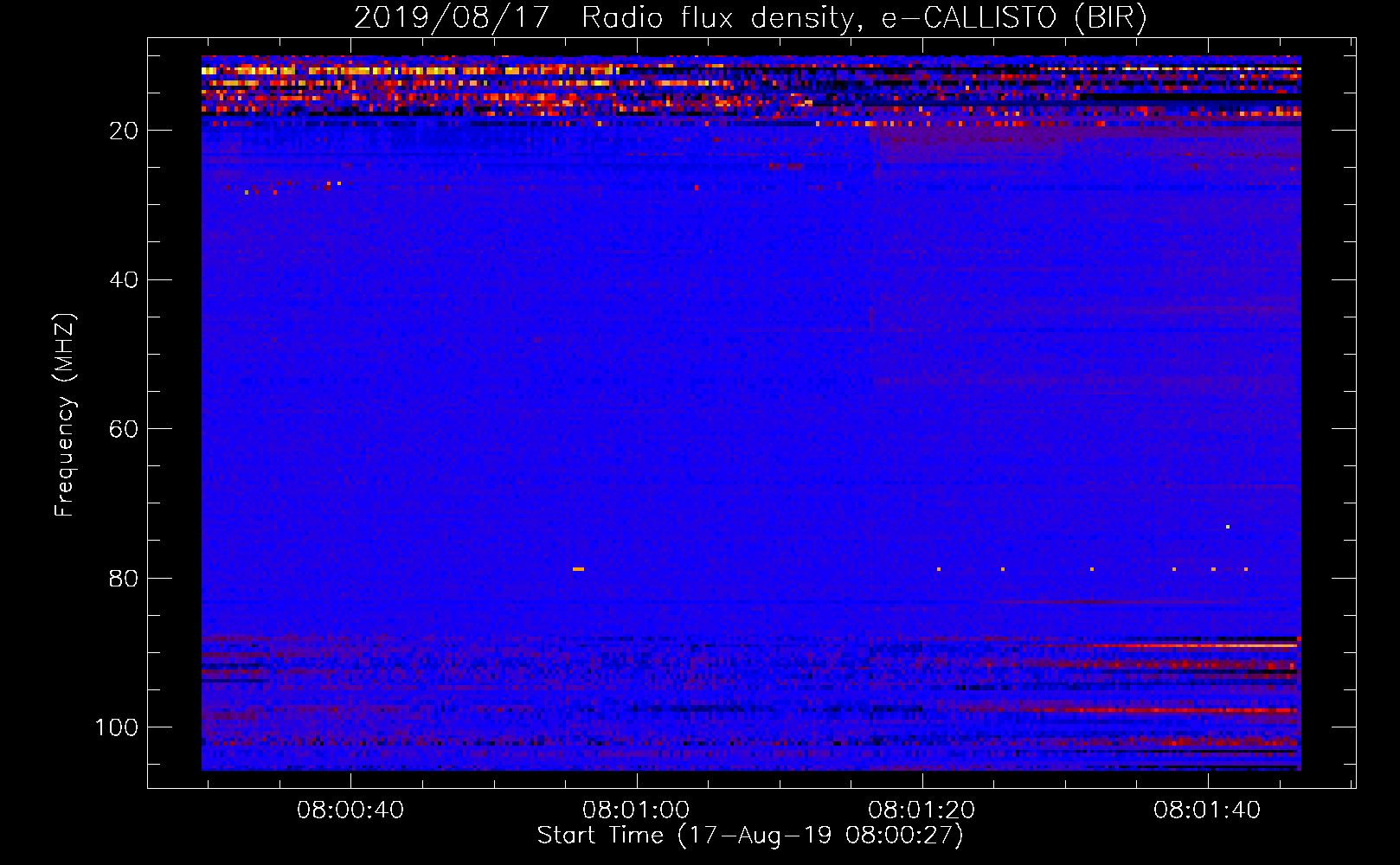
Task: Click the 40 MHz frequency tick label
Action: tap(125, 280)
